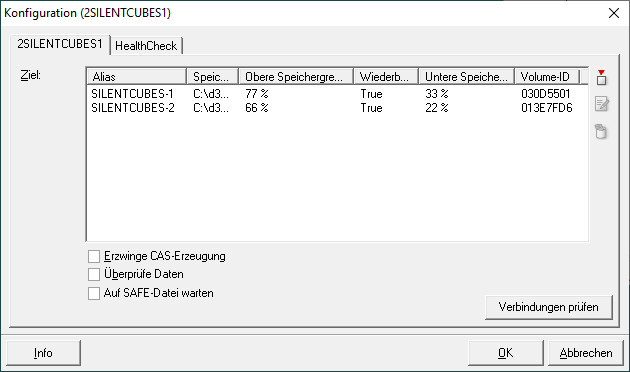Click the Wiederb... column header
Screen dimensions: 630x372
(x=386, y=76)
